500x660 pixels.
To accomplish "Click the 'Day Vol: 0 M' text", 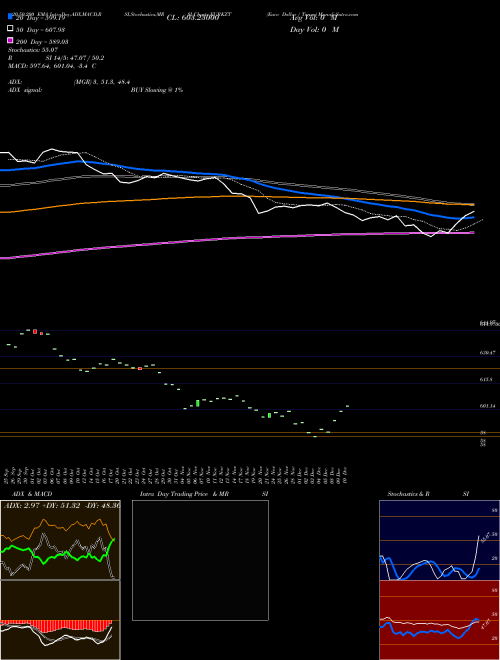I will (314, 30).
